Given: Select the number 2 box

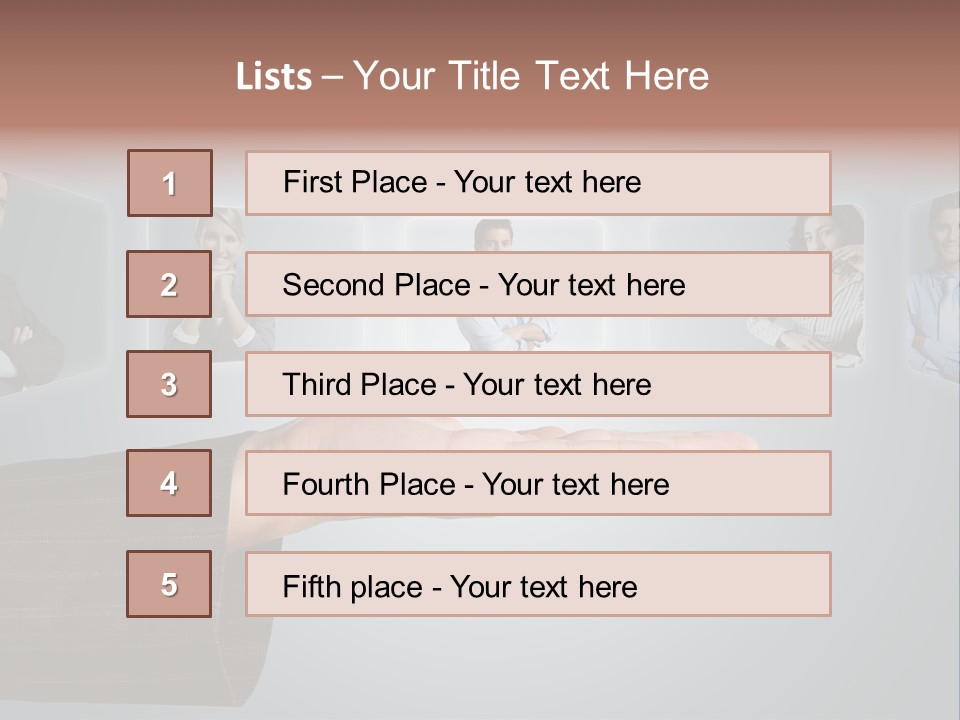Looking at the screenshot, I should 169,284.
